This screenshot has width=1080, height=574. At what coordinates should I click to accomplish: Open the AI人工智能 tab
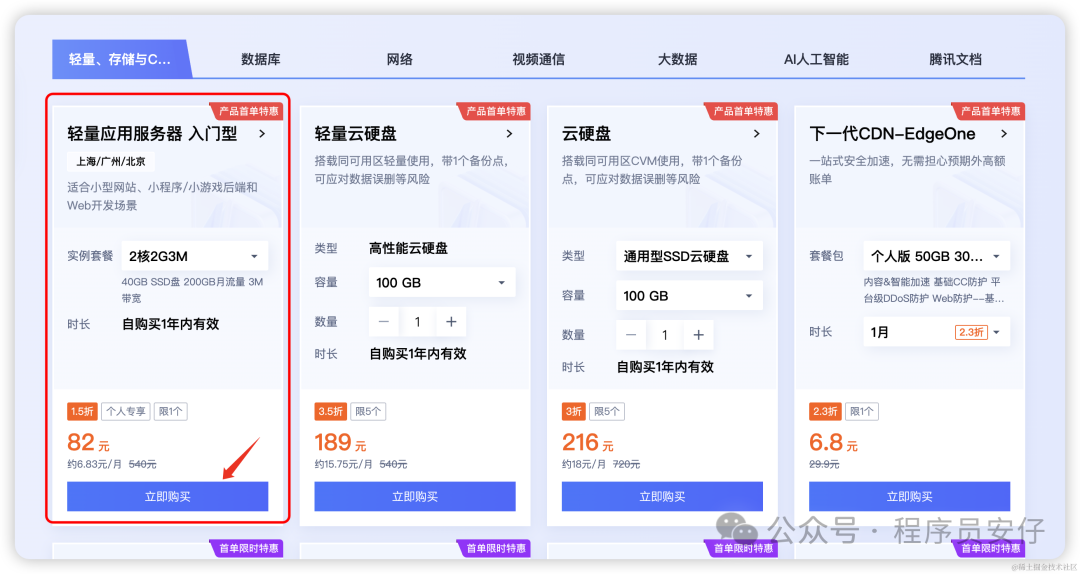(x=816, y=59)
